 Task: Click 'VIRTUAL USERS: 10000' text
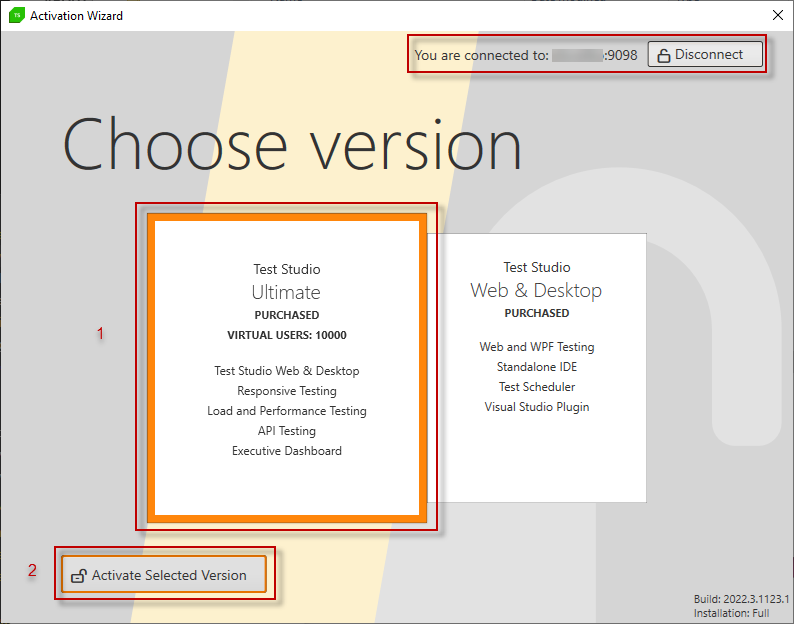287,335
